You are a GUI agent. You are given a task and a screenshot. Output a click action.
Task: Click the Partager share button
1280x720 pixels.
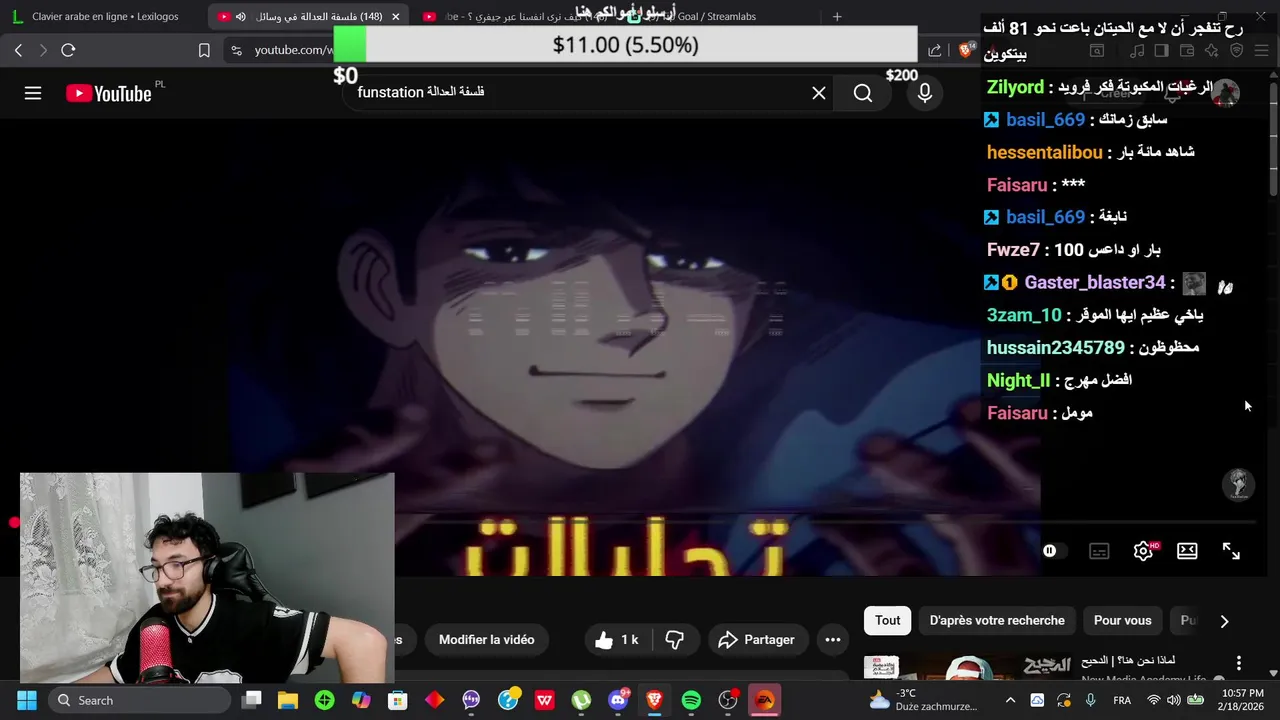[756, 640]
